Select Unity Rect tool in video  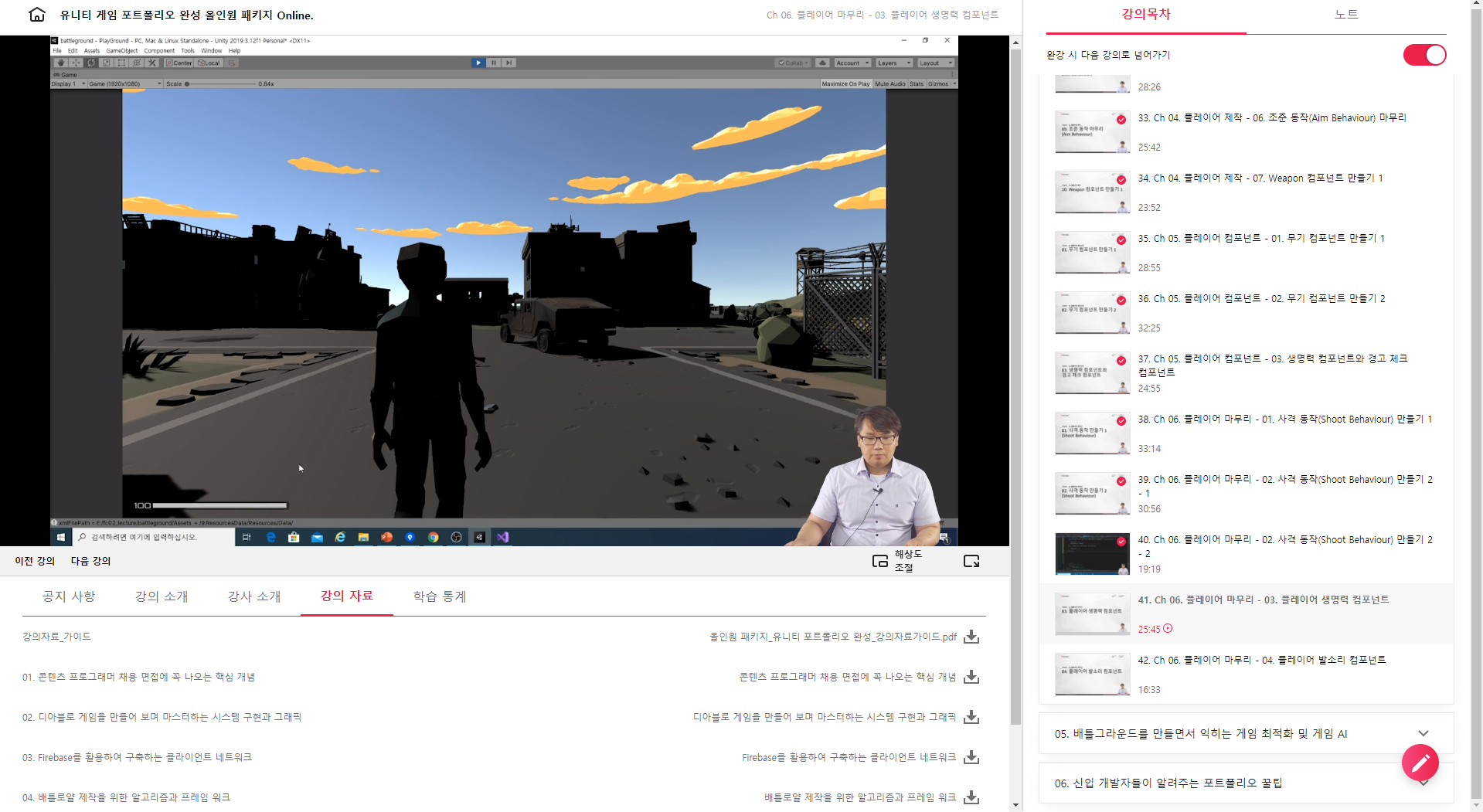pyautogui.click(x=121, y=63)
